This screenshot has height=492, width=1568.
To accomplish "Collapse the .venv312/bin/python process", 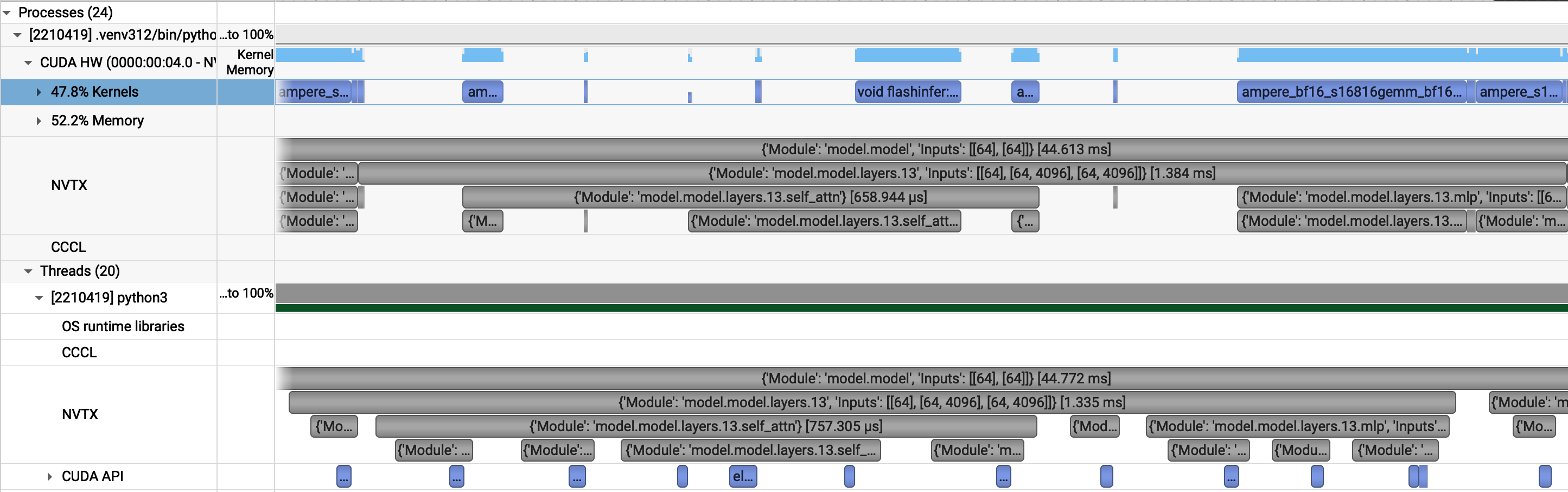I will (16, 35).
